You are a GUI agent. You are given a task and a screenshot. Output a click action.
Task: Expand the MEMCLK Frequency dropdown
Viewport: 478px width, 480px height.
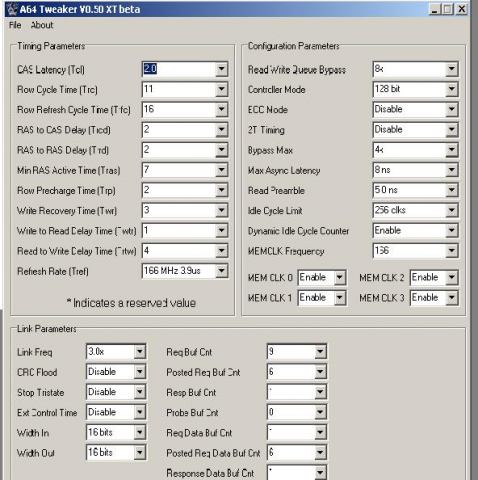(x=451, y=251)
